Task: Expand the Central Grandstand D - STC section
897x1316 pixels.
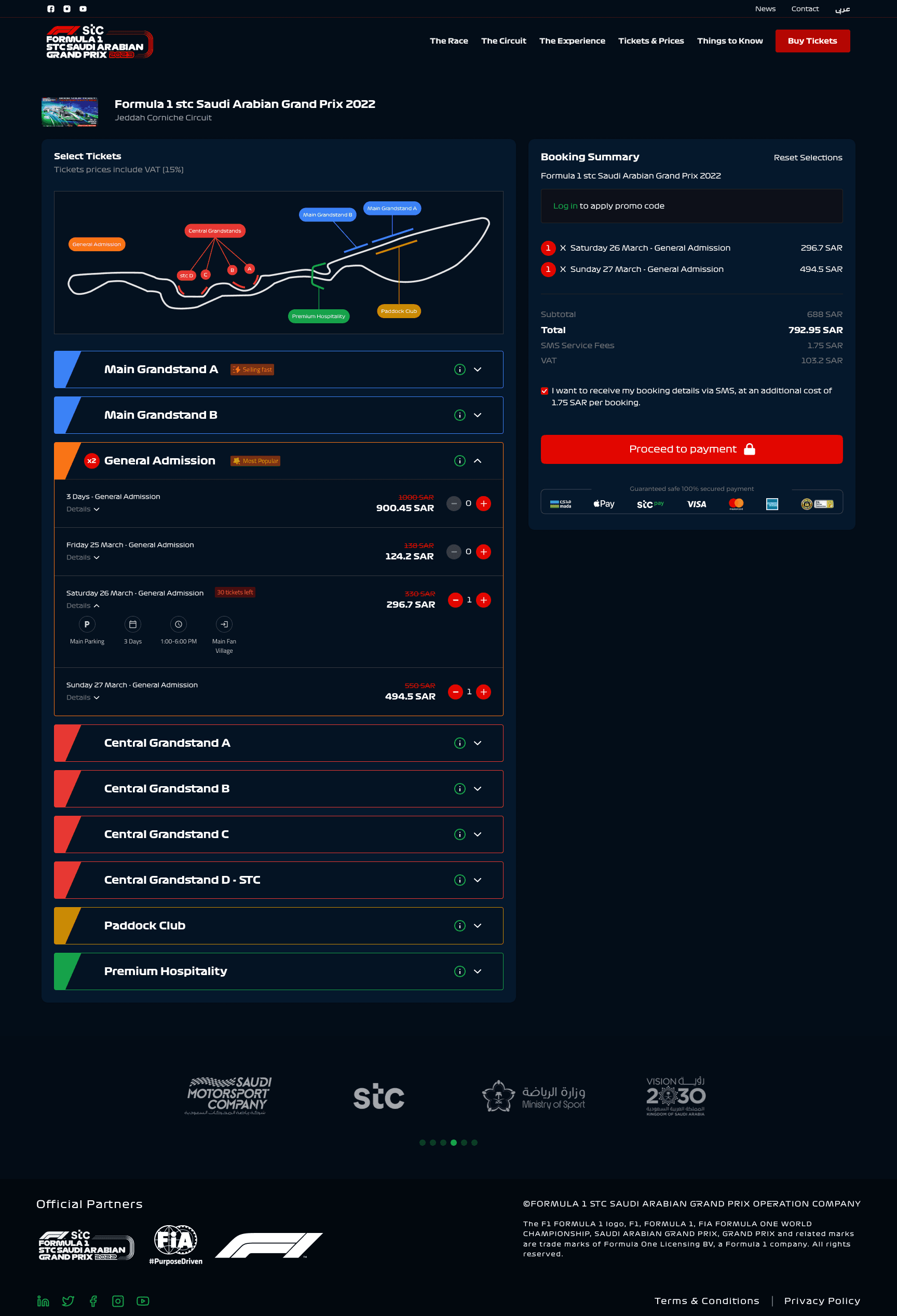Action: coord(478,880)
